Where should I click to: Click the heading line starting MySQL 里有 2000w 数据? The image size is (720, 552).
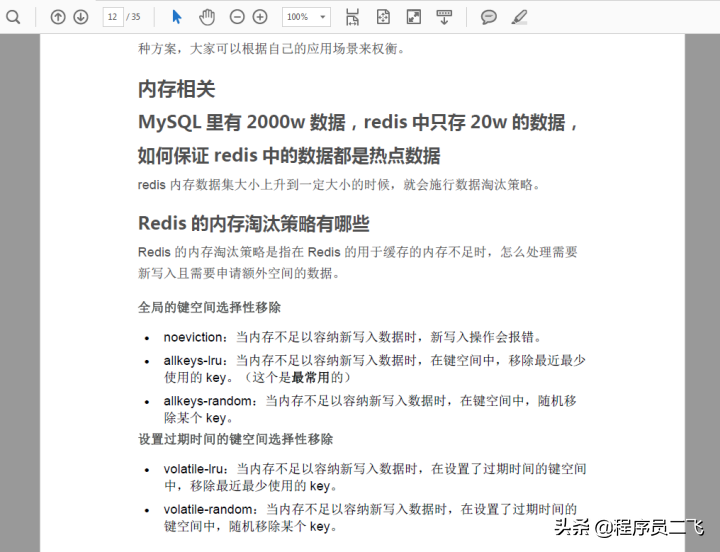pos(358,122)
